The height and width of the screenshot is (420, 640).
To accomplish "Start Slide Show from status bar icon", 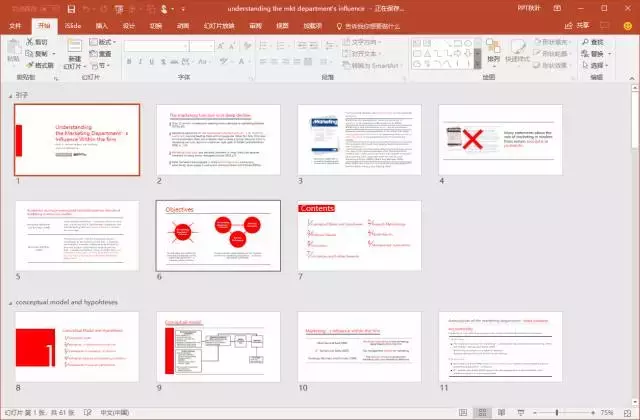I will [x=520, y=412].
